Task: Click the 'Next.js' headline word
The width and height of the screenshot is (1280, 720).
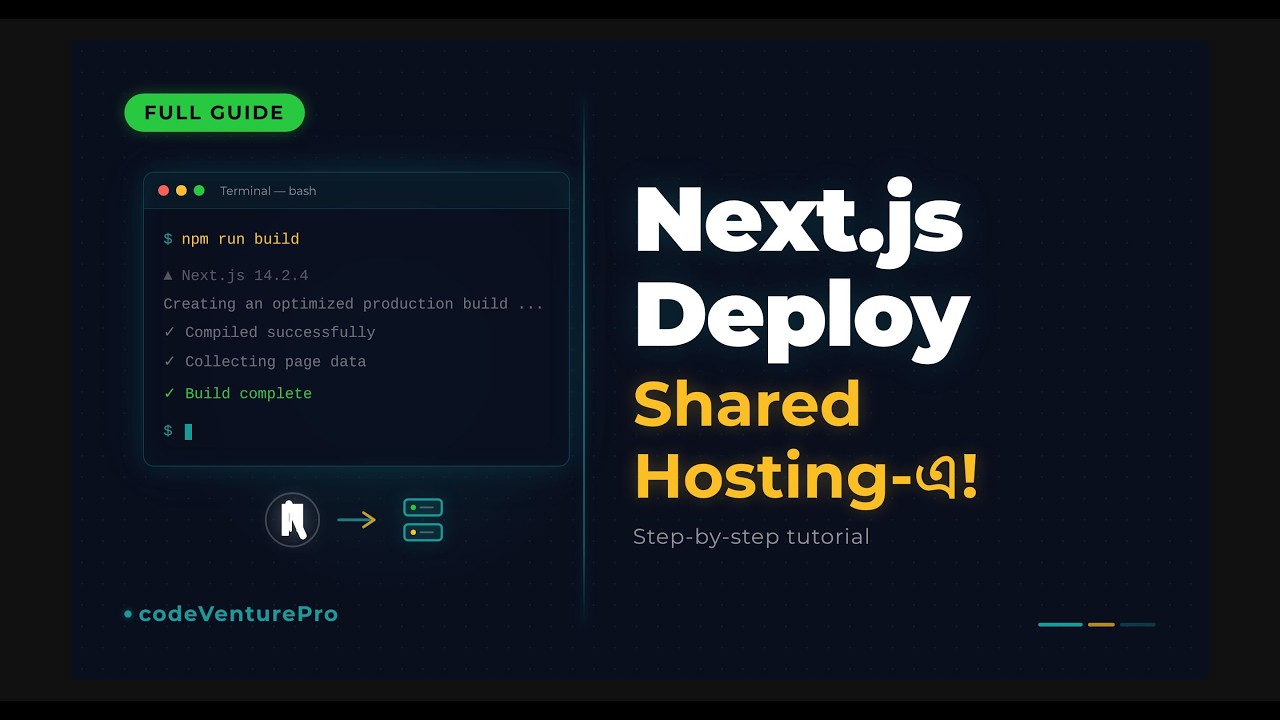Action: click(x=799, y=221)
